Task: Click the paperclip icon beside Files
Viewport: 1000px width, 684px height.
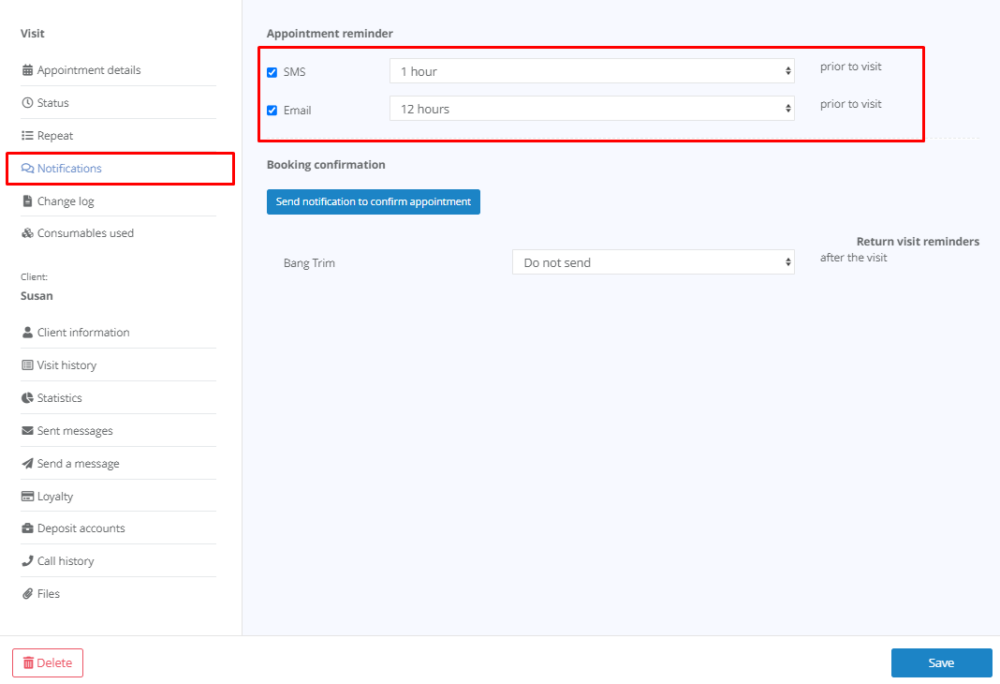Action: (27, 594)
